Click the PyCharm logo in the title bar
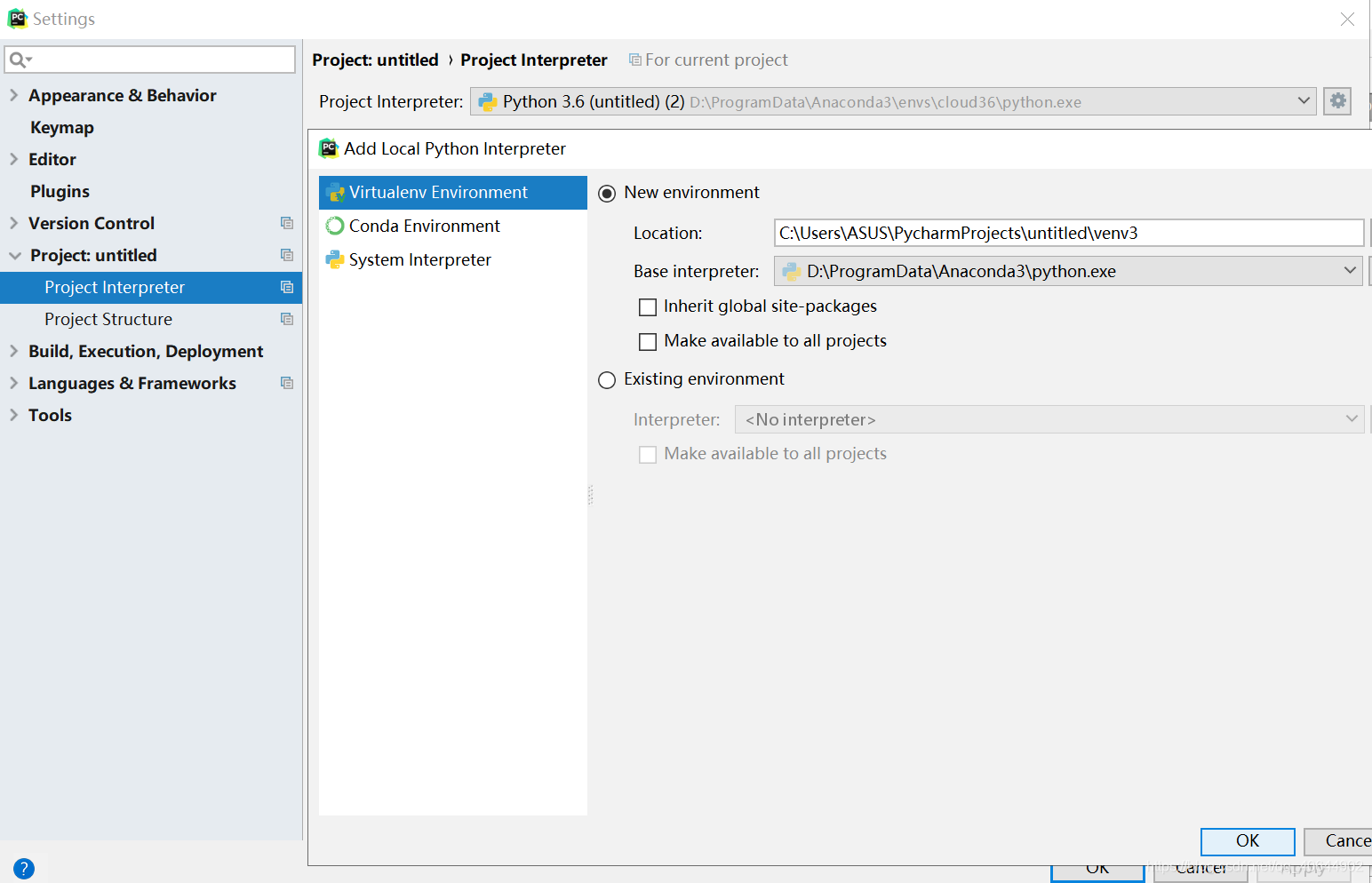 [17, 18]
